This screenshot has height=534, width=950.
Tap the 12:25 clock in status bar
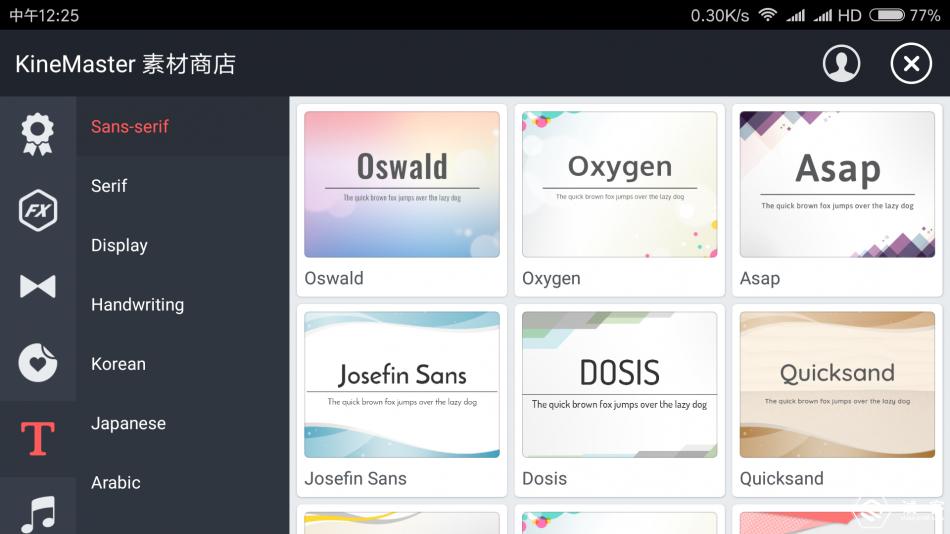(44, 15)
